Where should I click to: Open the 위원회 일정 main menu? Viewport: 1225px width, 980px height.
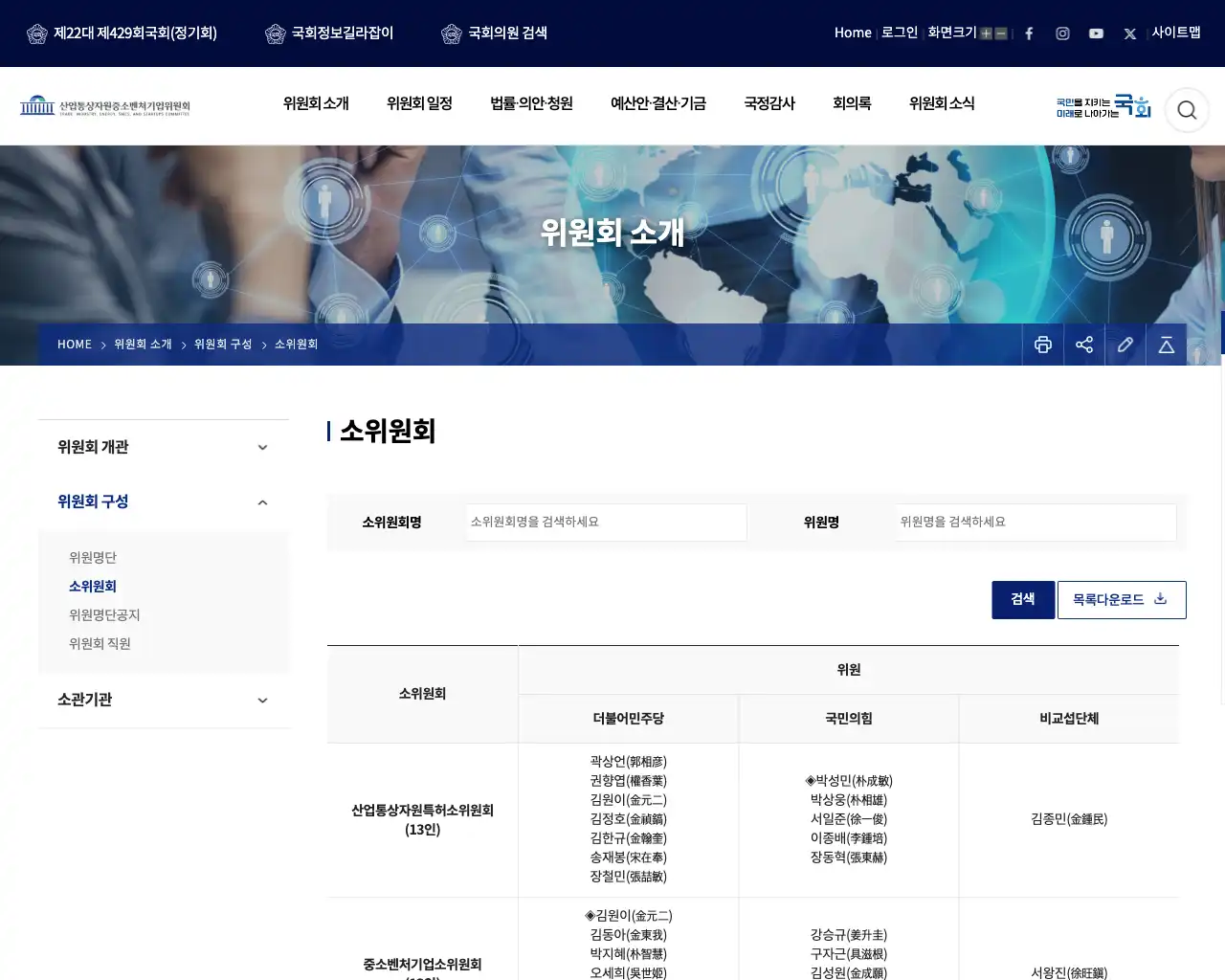point(419,103)
